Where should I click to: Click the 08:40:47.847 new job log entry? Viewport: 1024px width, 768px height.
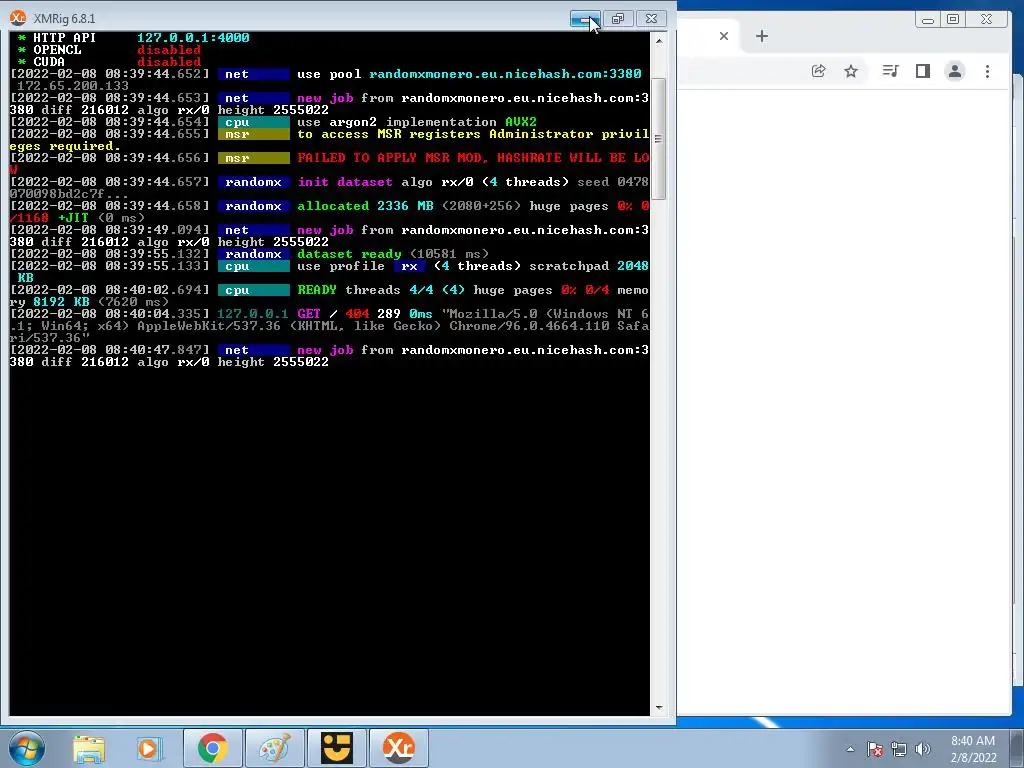[x=330, y=356]
